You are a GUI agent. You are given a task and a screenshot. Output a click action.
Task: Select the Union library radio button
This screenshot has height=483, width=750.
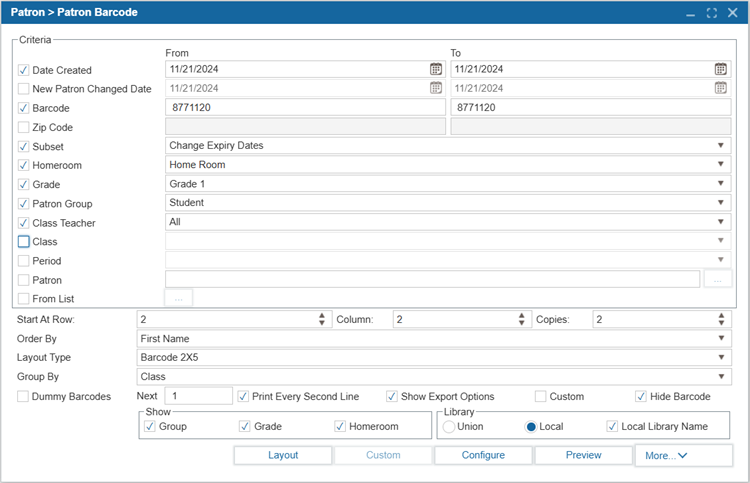click(x=449, y=427)
